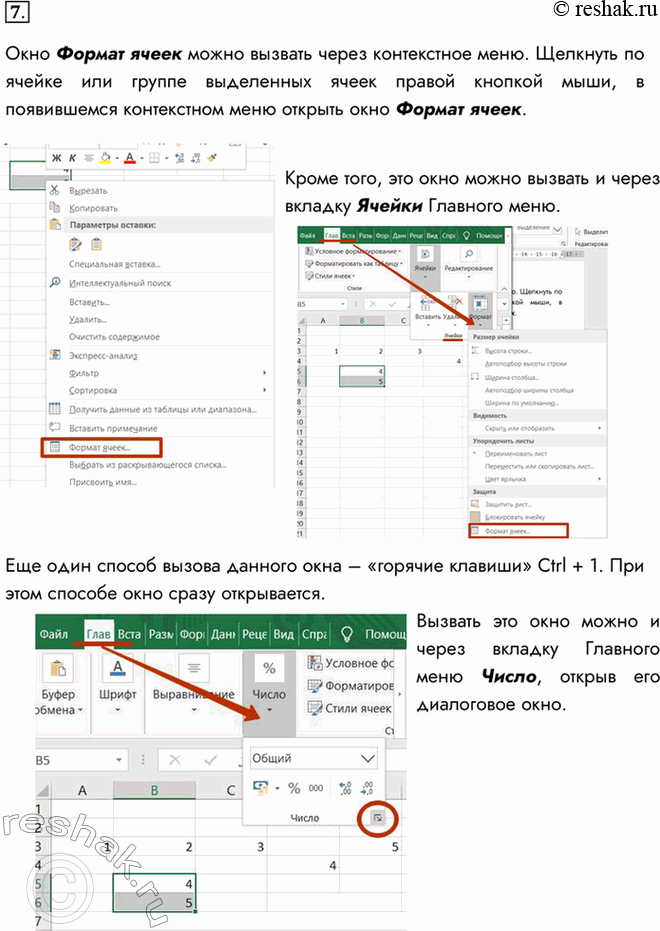Choose Высота строки... in Формат menu

pyautogui.click(x=508, y=351)
